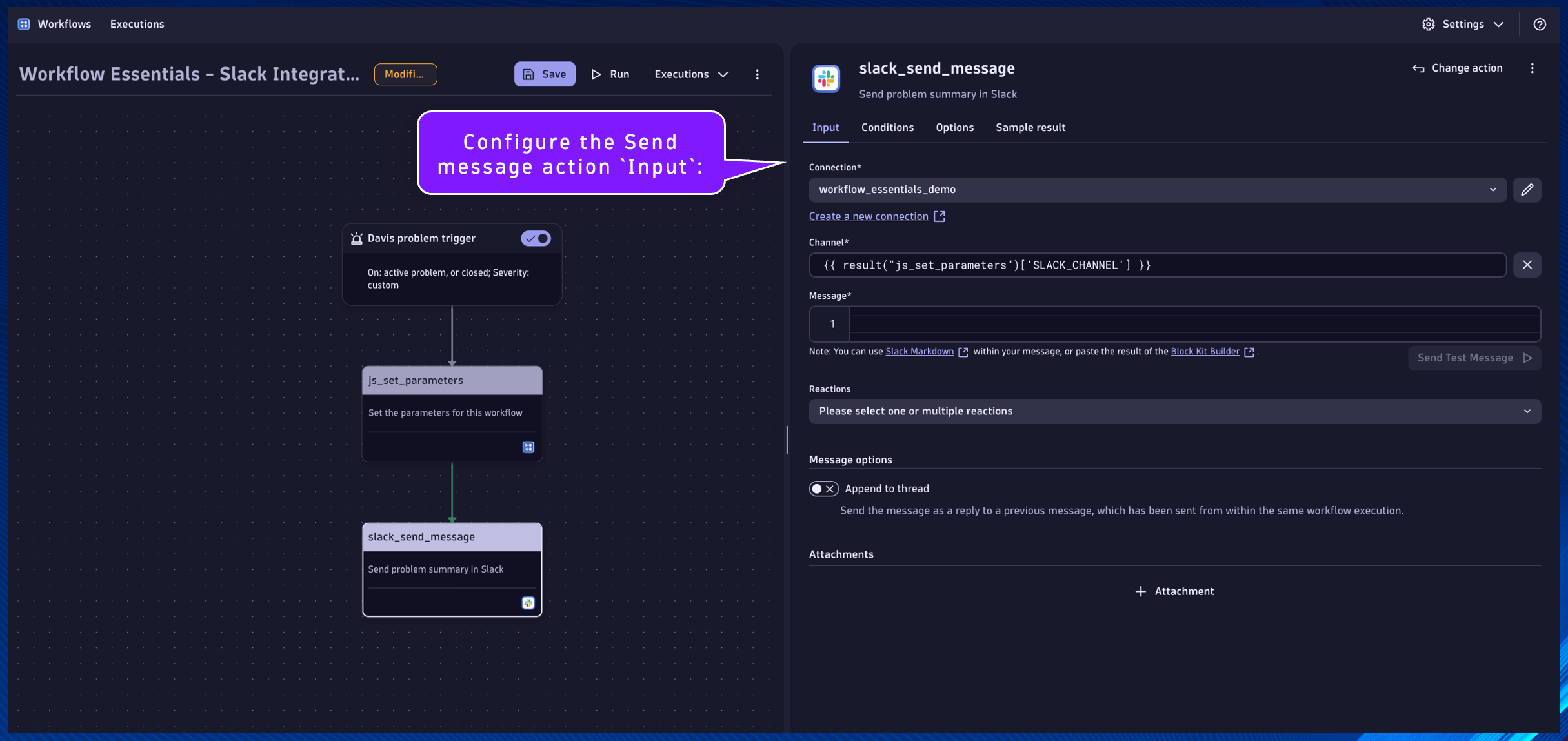The image size is (1568, 741).
Task: Click the Slack logo in action header
Action: (825, 79)
